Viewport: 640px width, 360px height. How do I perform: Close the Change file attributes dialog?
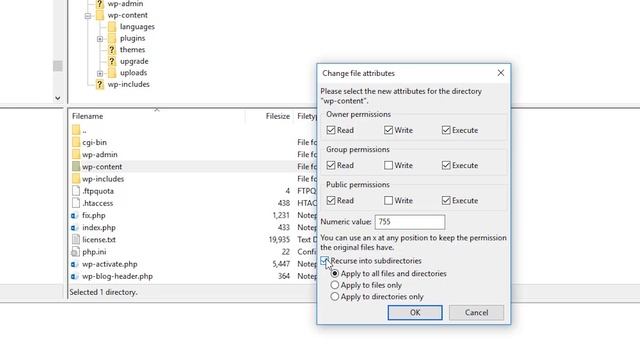coord(501,73)
